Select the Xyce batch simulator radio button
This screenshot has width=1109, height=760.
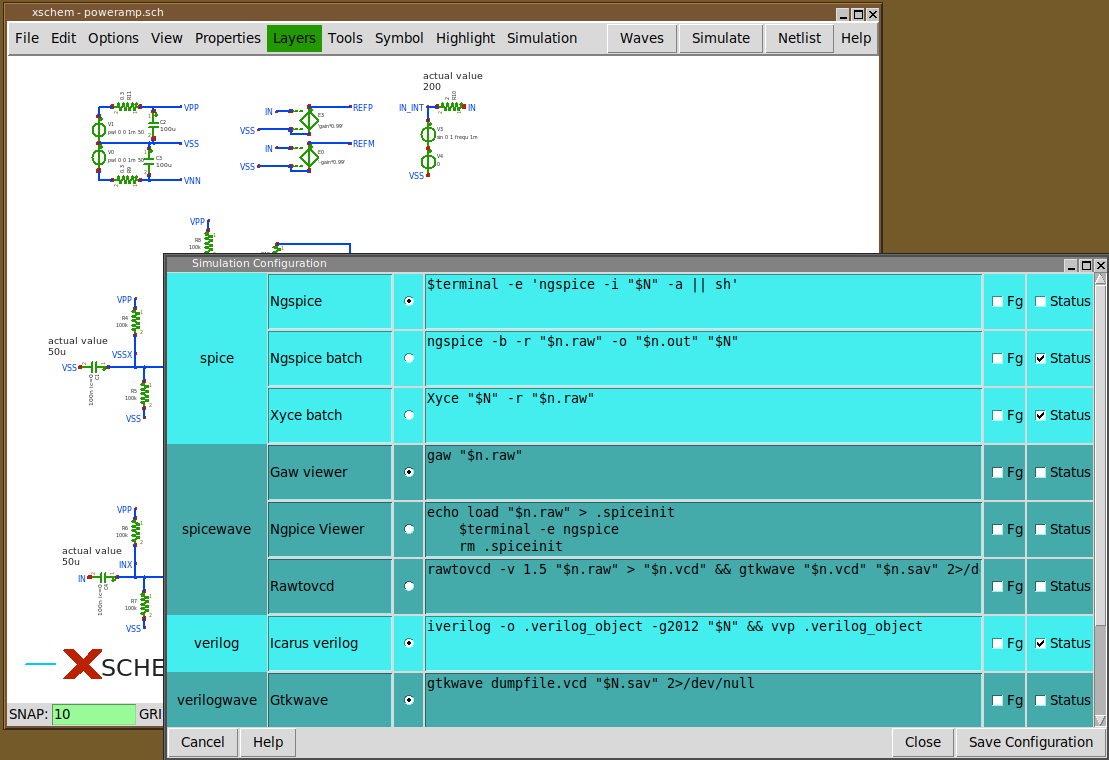pyautogui.click(x=409, y=415)
